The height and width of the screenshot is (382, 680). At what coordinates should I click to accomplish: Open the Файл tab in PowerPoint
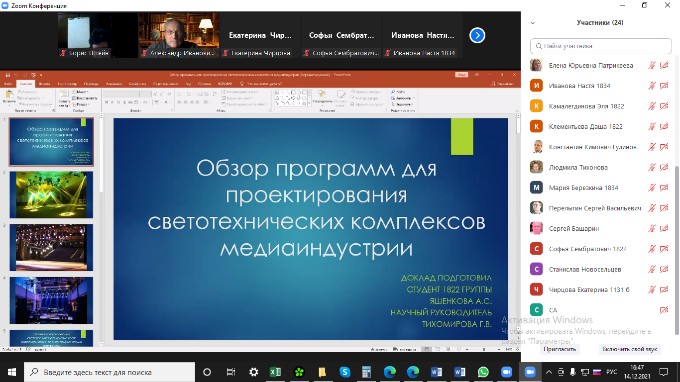pos(8,84)
